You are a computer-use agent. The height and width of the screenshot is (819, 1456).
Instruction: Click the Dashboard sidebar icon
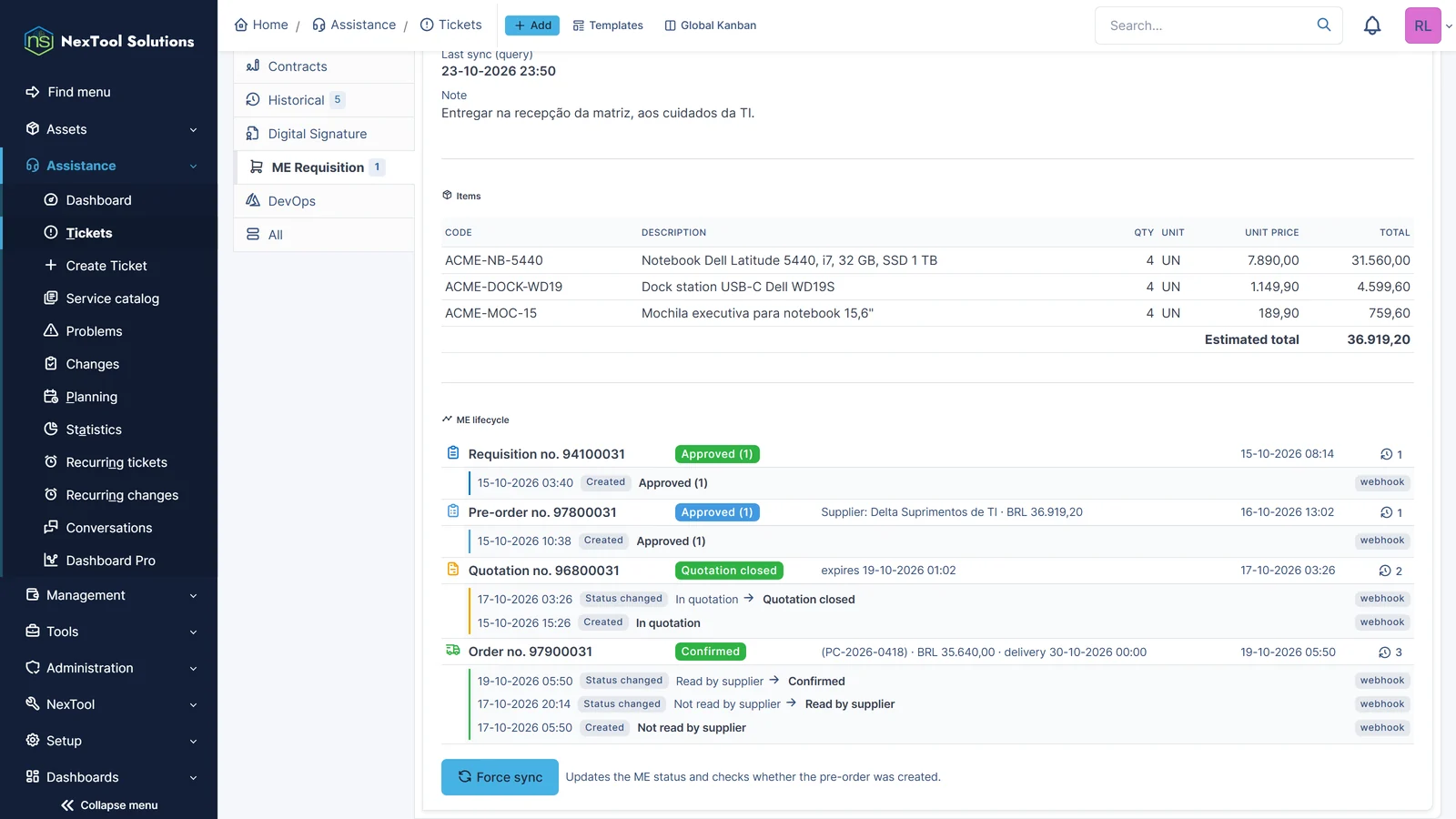click(51, 200)
